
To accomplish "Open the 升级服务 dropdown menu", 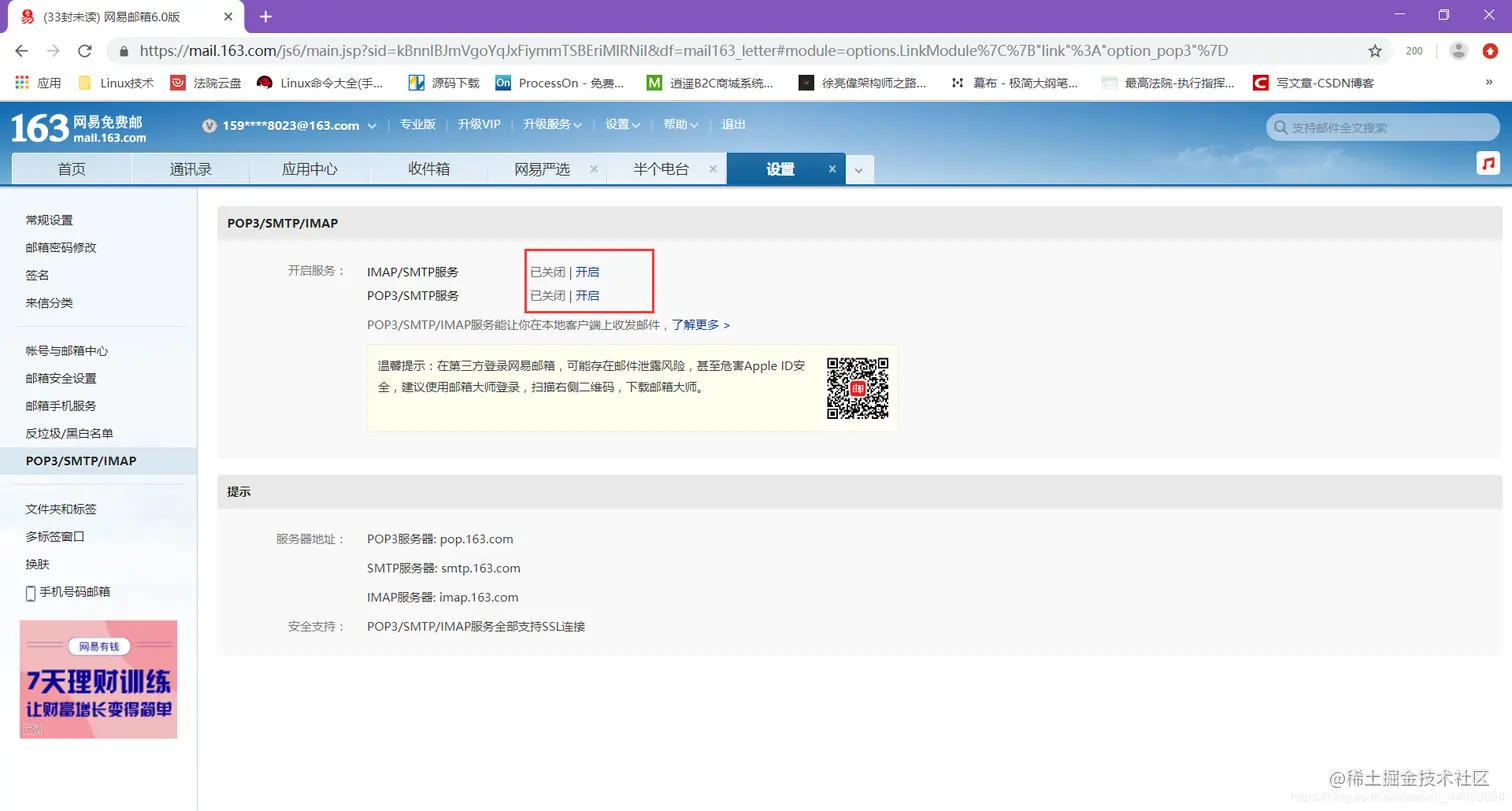I will click(x=553, y=125).
